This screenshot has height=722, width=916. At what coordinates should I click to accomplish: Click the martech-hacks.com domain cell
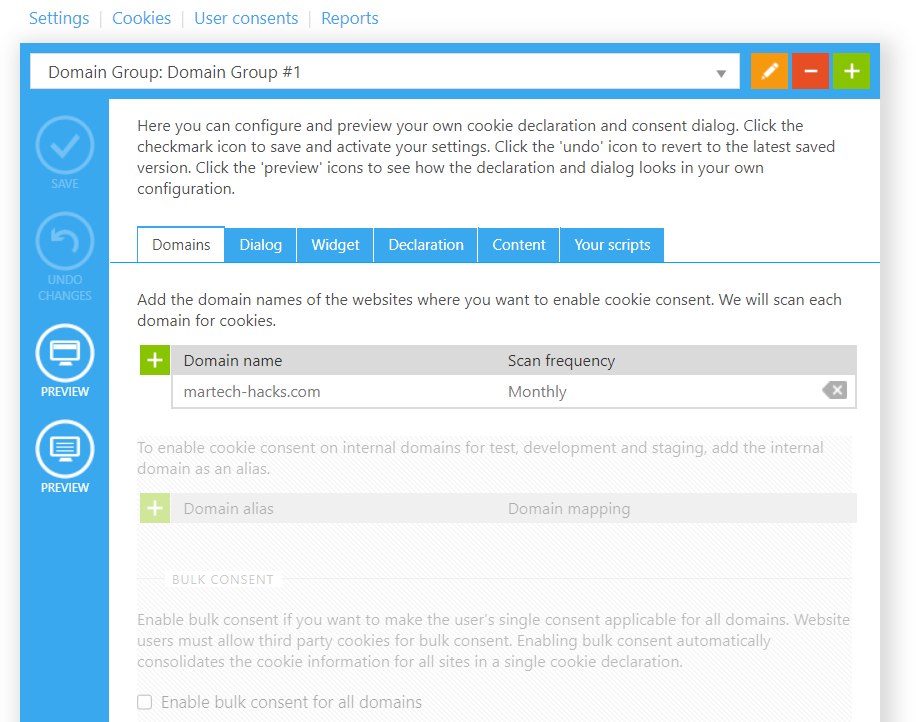coord(252,391)
